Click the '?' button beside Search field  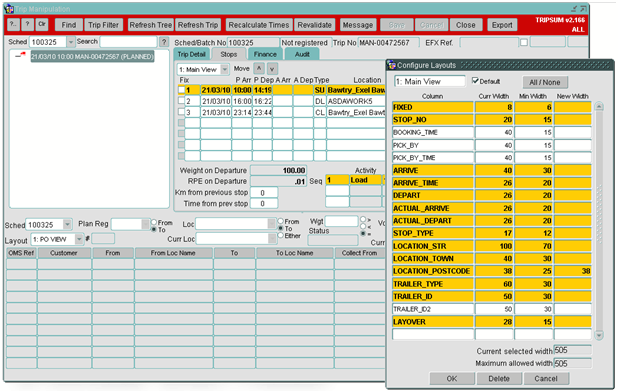(164, 42)
